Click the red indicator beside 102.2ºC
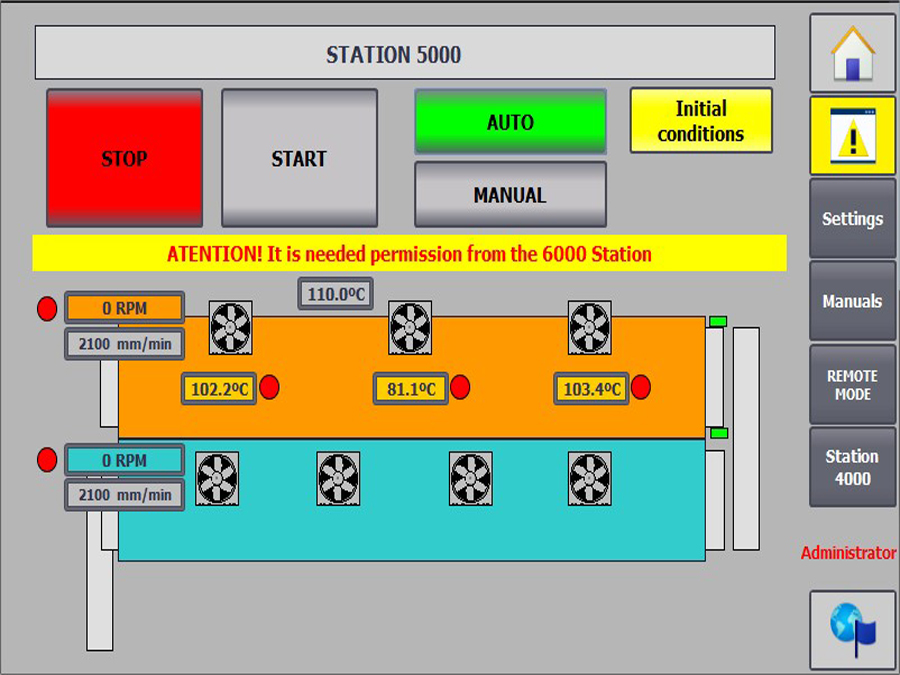Screen dimensions: 900x675 click(x=270, y=388)
